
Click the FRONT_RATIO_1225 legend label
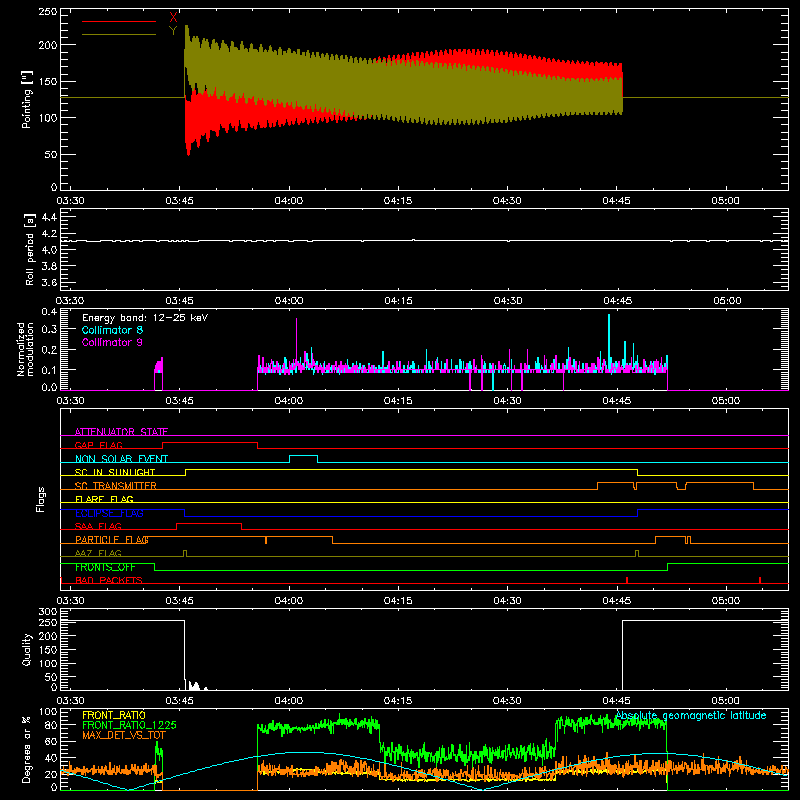coord(130,724)
